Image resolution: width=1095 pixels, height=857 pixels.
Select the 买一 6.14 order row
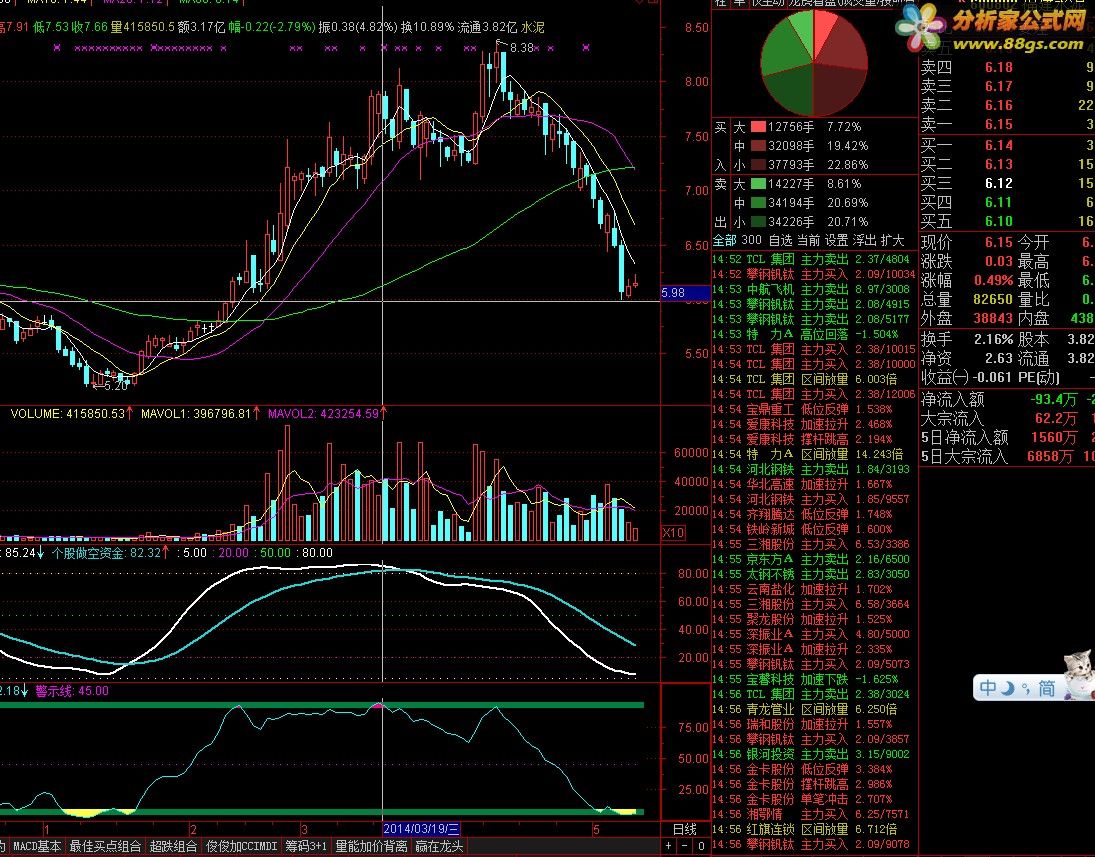click(1007, 145)
